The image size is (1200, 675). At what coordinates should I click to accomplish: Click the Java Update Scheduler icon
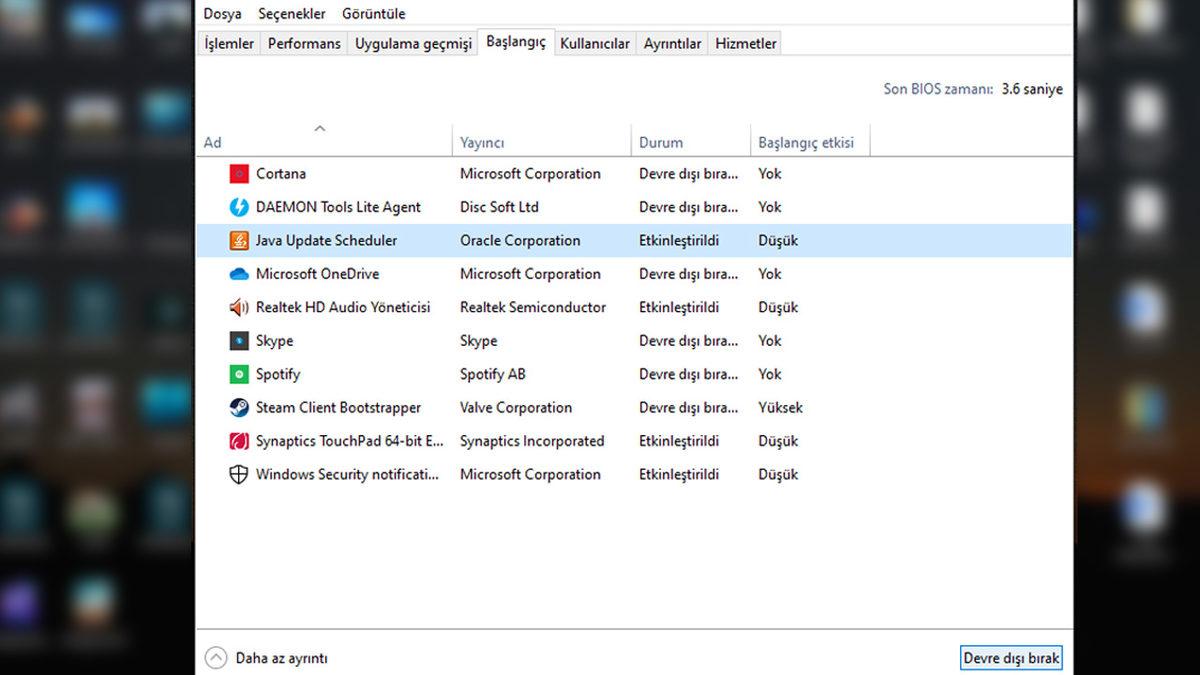click(238, 240)
